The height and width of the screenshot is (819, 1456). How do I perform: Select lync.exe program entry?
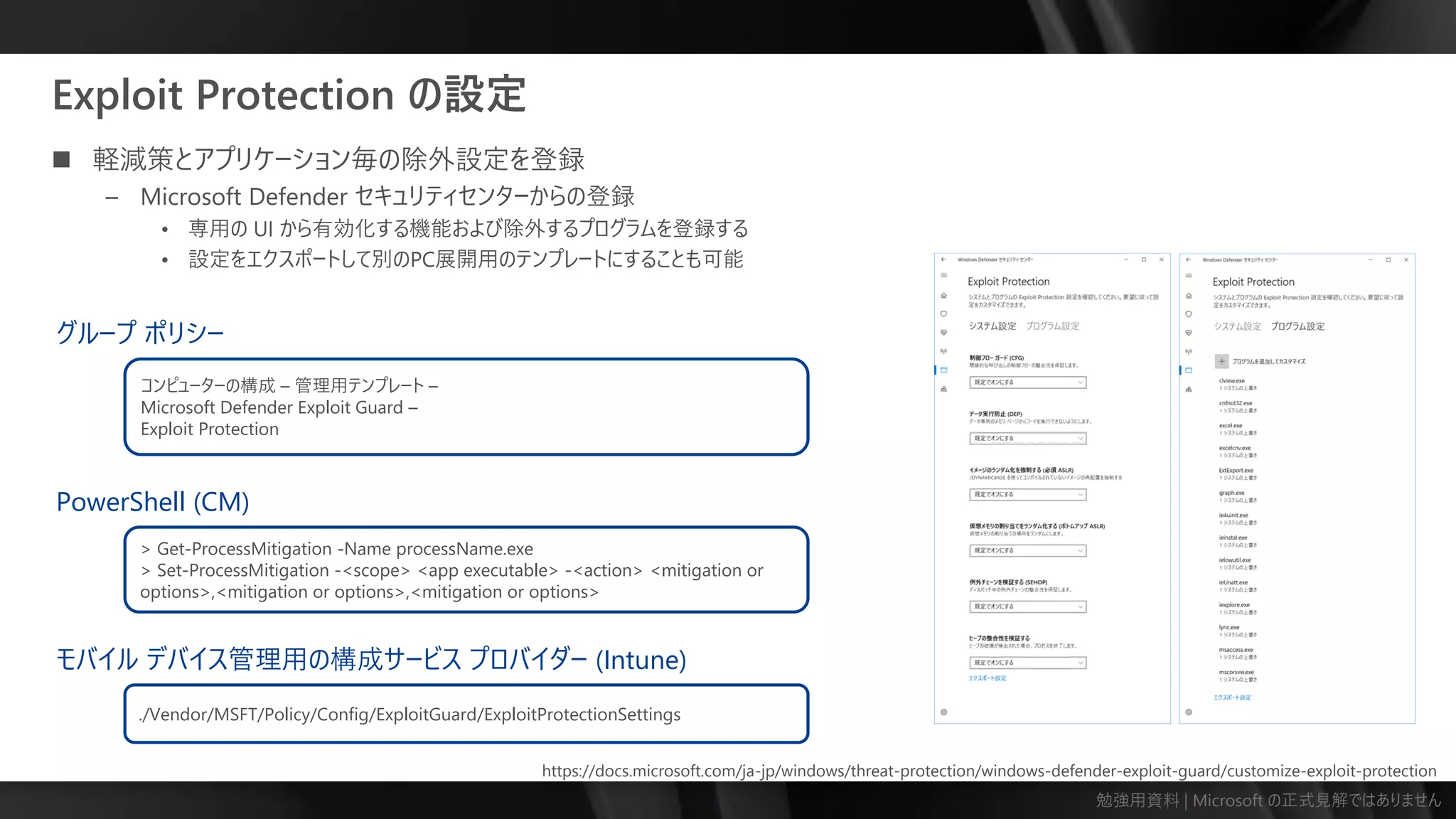pyautogui.click(x=1238, y=631)
